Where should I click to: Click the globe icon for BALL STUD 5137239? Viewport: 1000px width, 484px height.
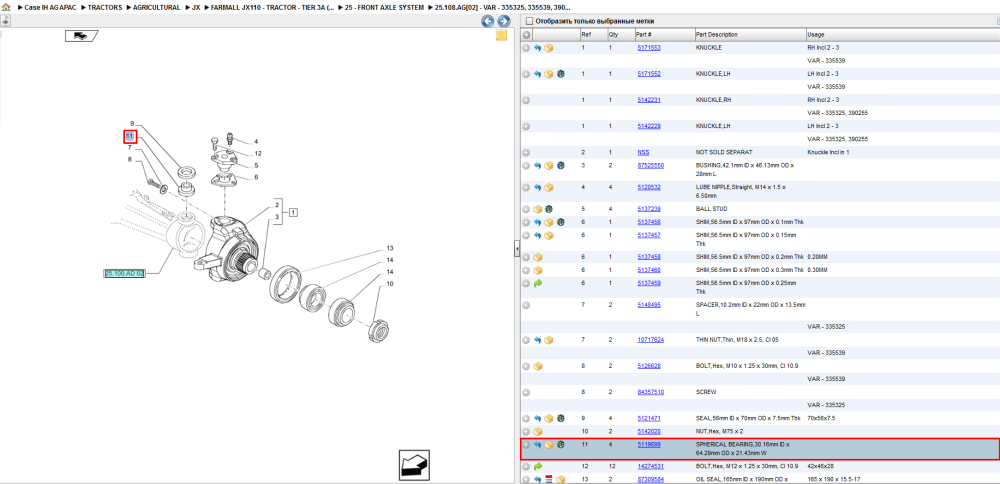pyautogui.click(x=548, y=209)
